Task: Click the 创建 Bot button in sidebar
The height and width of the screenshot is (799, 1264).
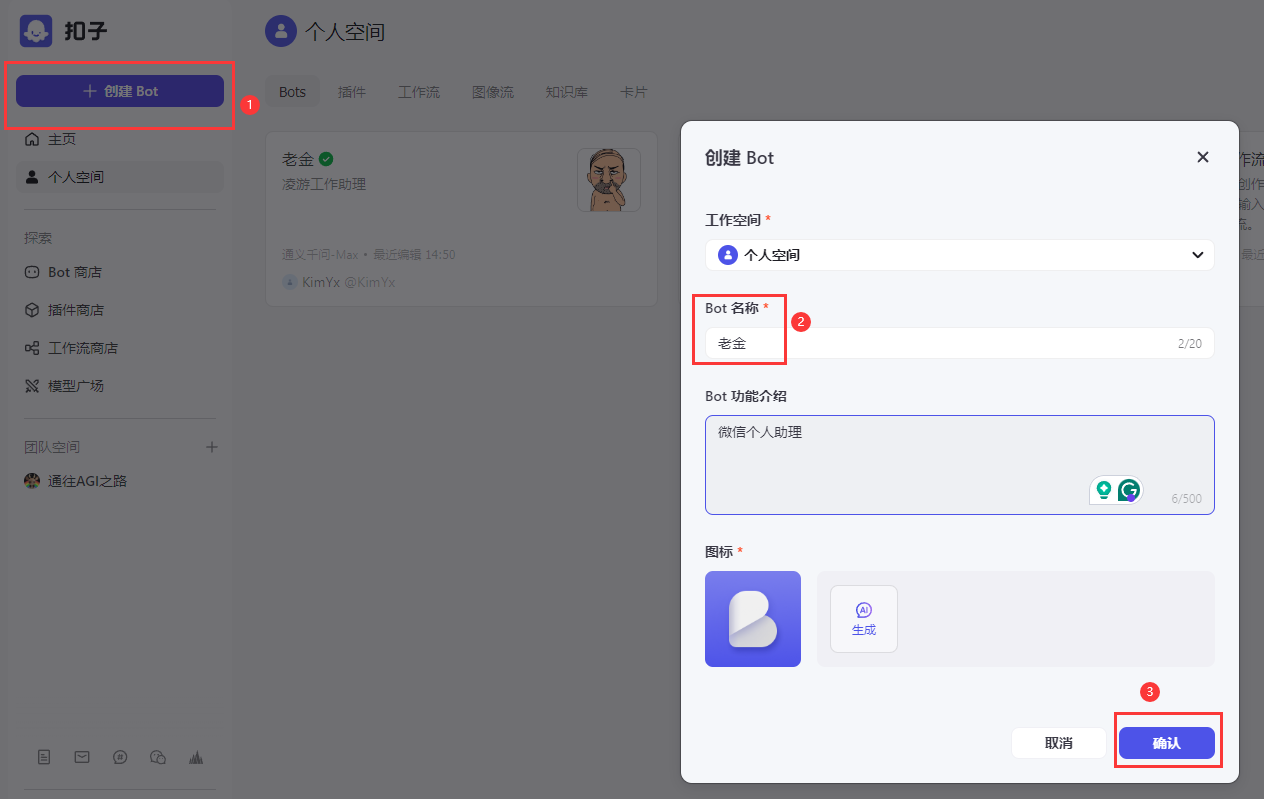Action: tap(120, 91)
